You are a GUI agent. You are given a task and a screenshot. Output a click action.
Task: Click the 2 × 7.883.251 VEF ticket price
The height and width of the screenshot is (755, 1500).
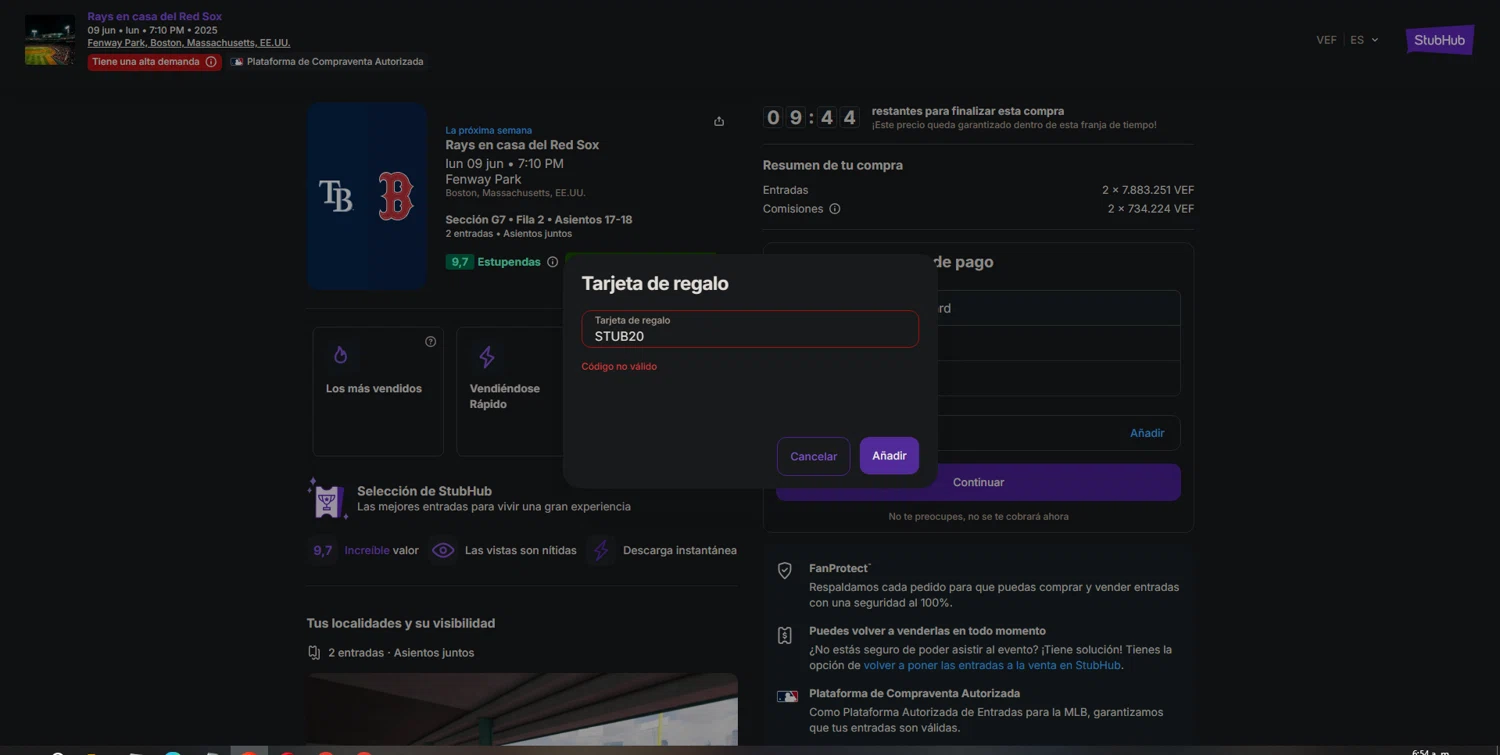(x=1148, y=190)
